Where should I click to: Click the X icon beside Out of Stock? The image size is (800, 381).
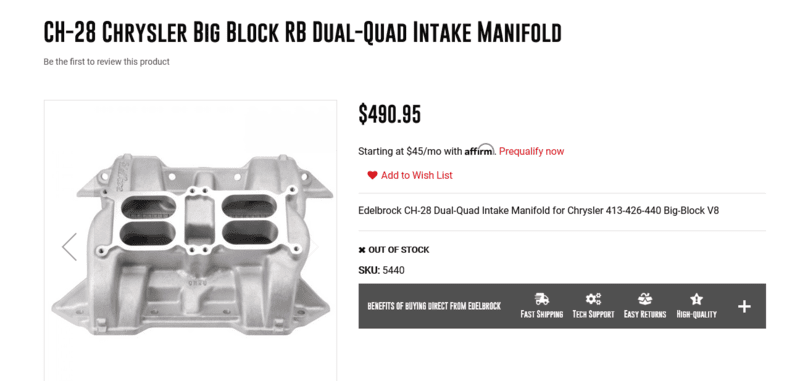(362, 250)
